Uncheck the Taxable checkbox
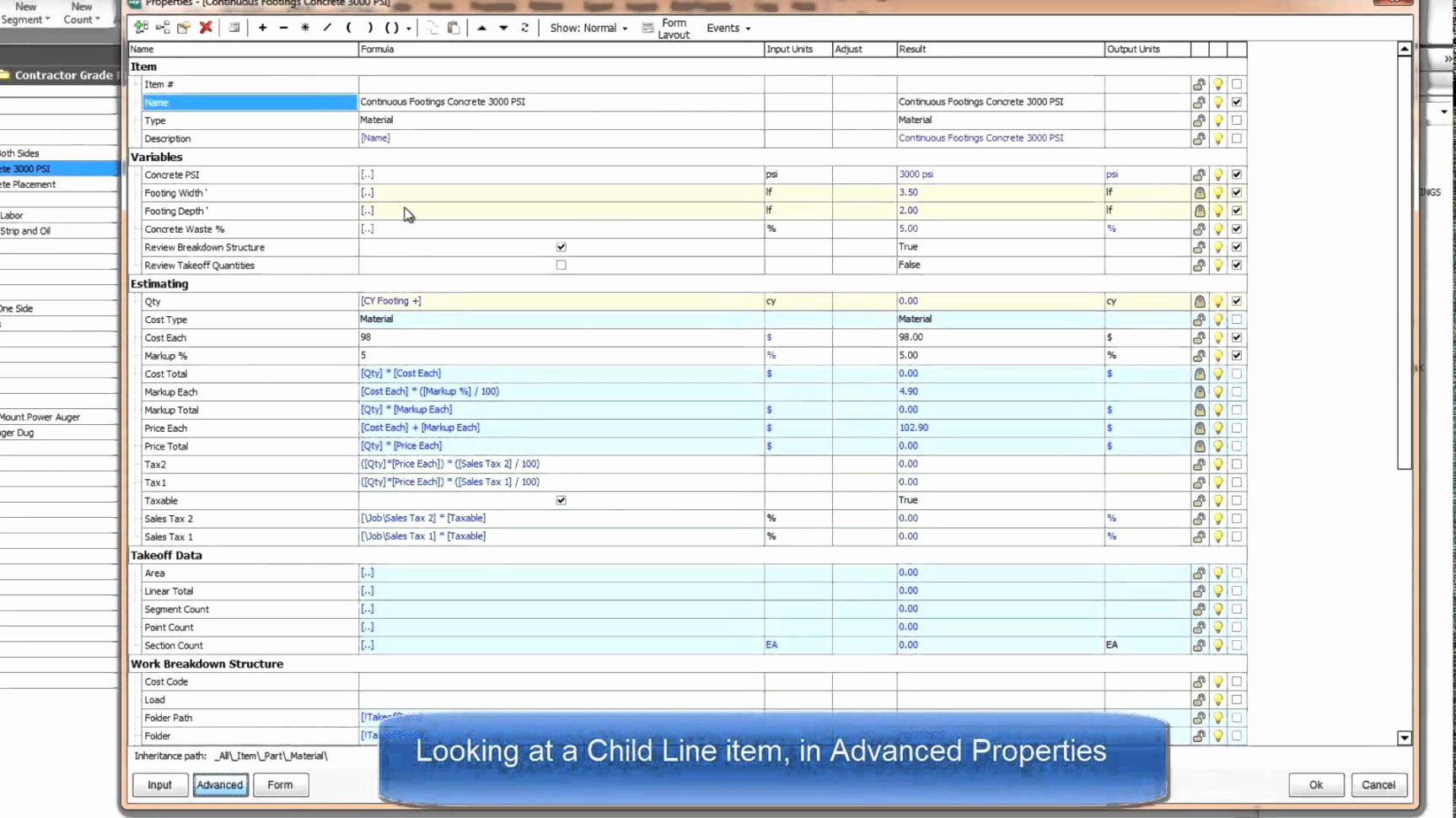This screenshot has width=1456, height=818. (x=561, y=500)
